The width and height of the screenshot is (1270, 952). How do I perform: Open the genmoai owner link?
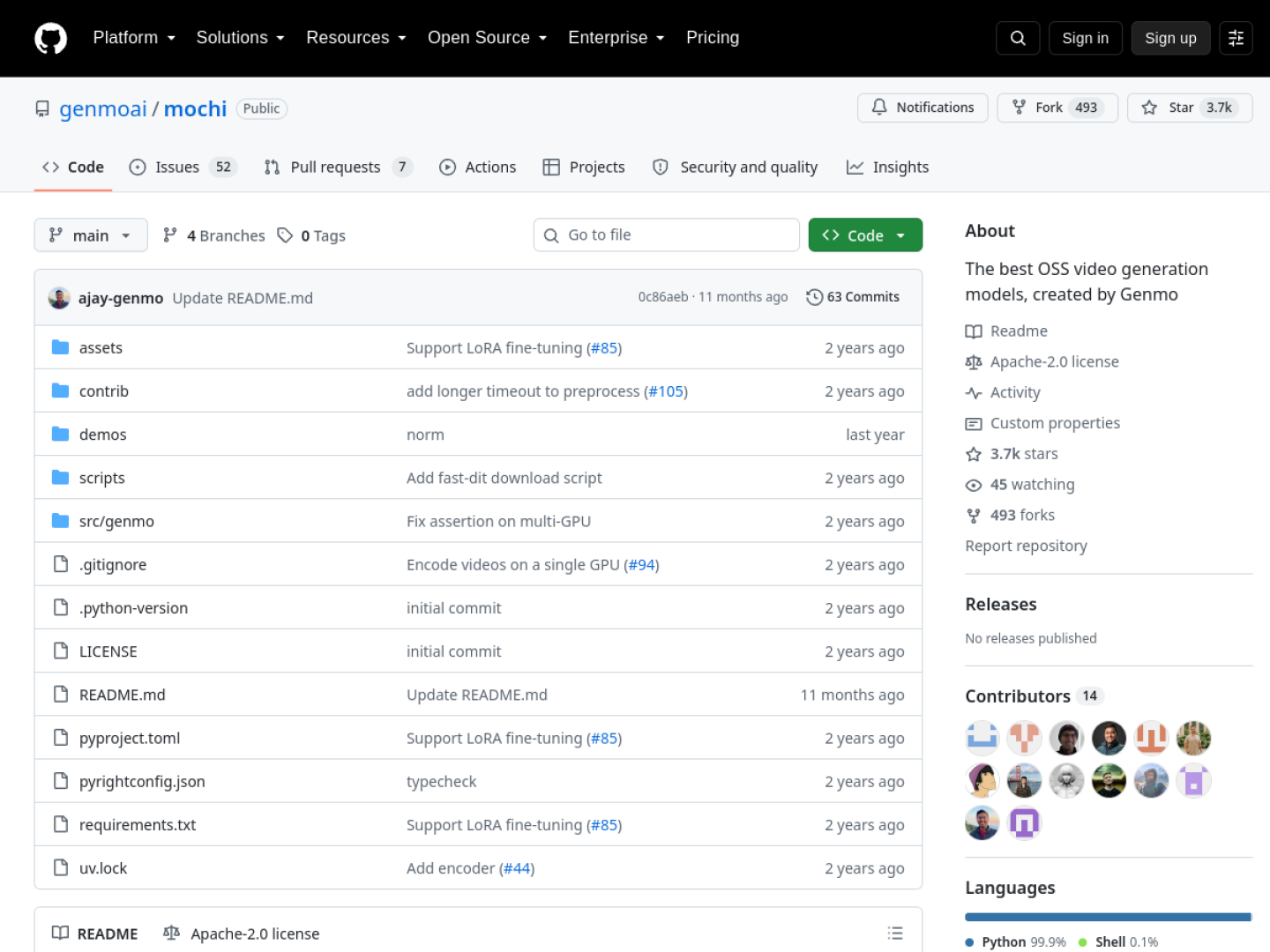click(103, 108)
